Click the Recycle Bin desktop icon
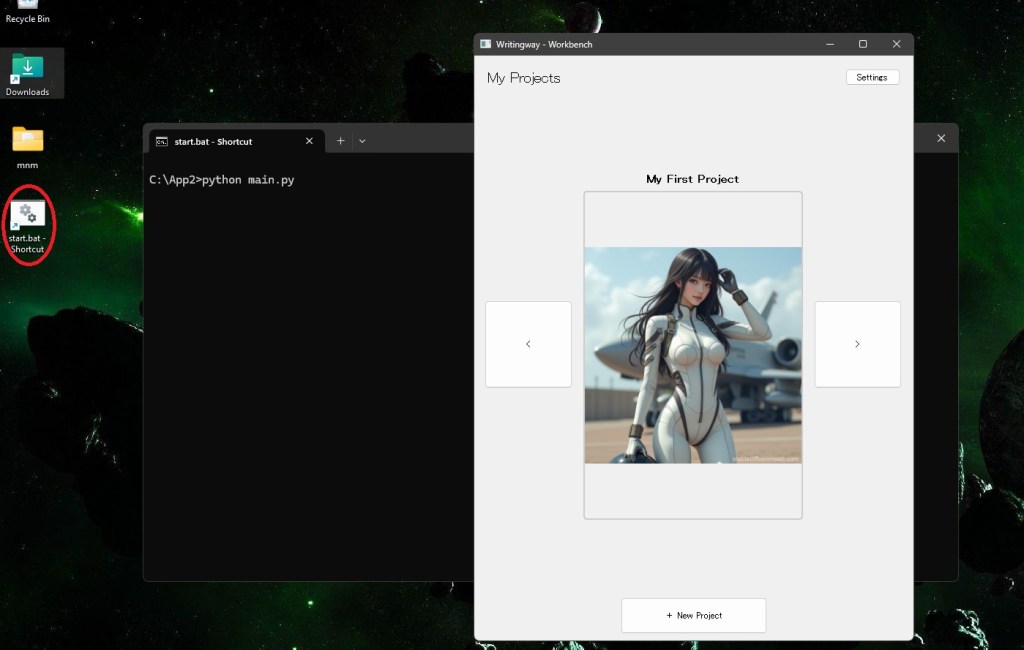The image size is (1024, 650). [x=27, y=10]
